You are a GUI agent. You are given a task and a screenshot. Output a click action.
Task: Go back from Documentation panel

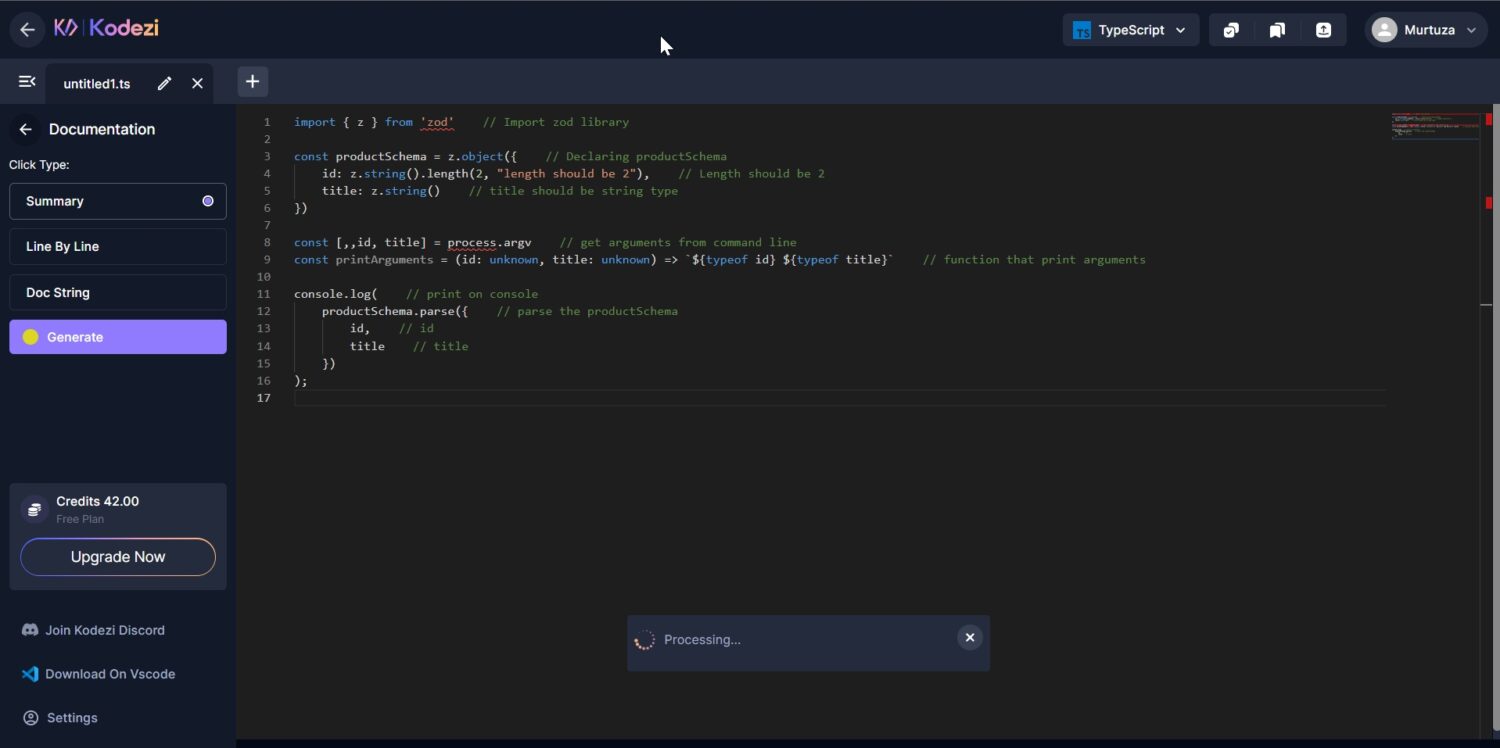pyautogui.click(x=26, y=129)
